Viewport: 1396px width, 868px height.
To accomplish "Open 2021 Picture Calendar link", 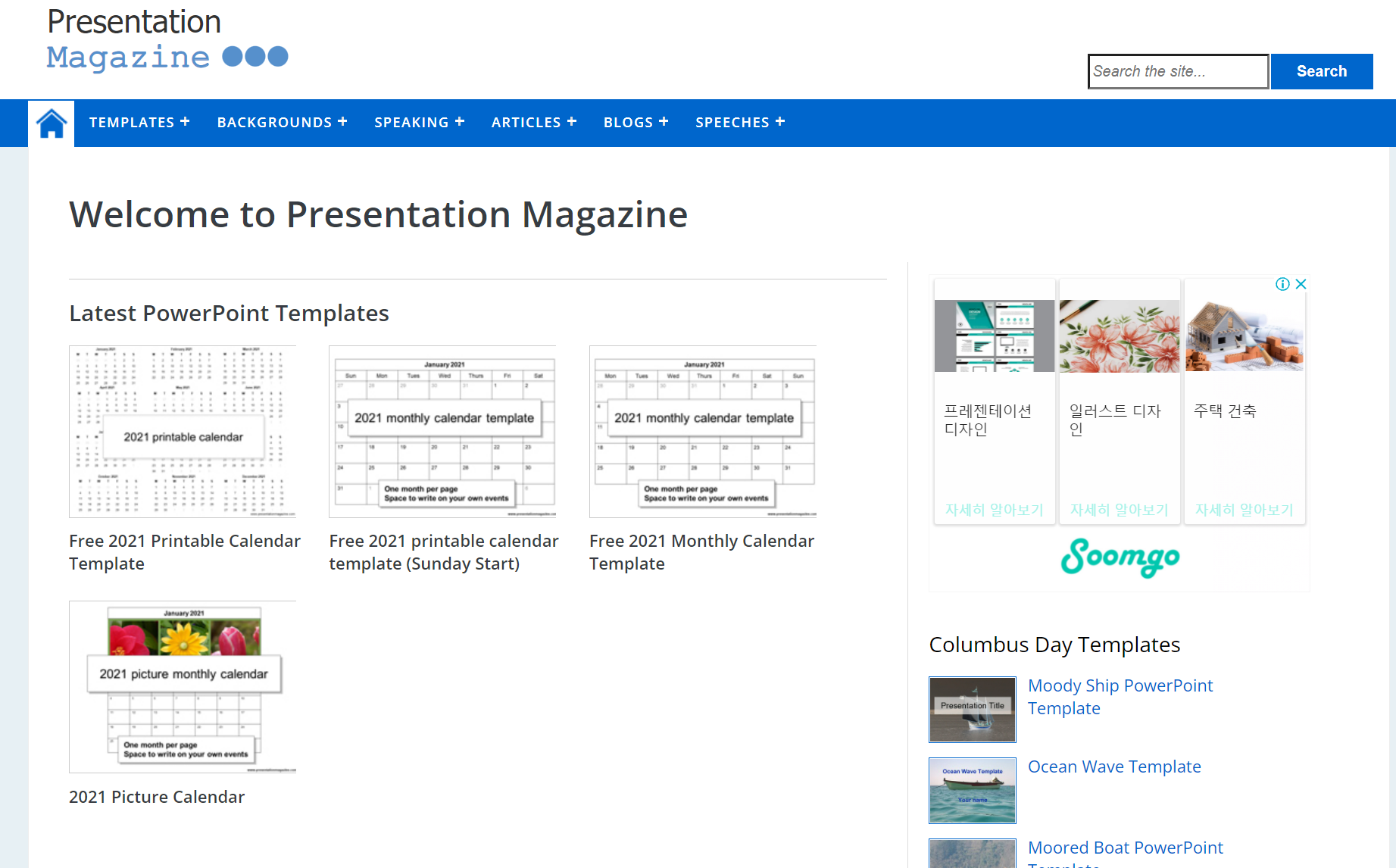I will pos(157,797).
